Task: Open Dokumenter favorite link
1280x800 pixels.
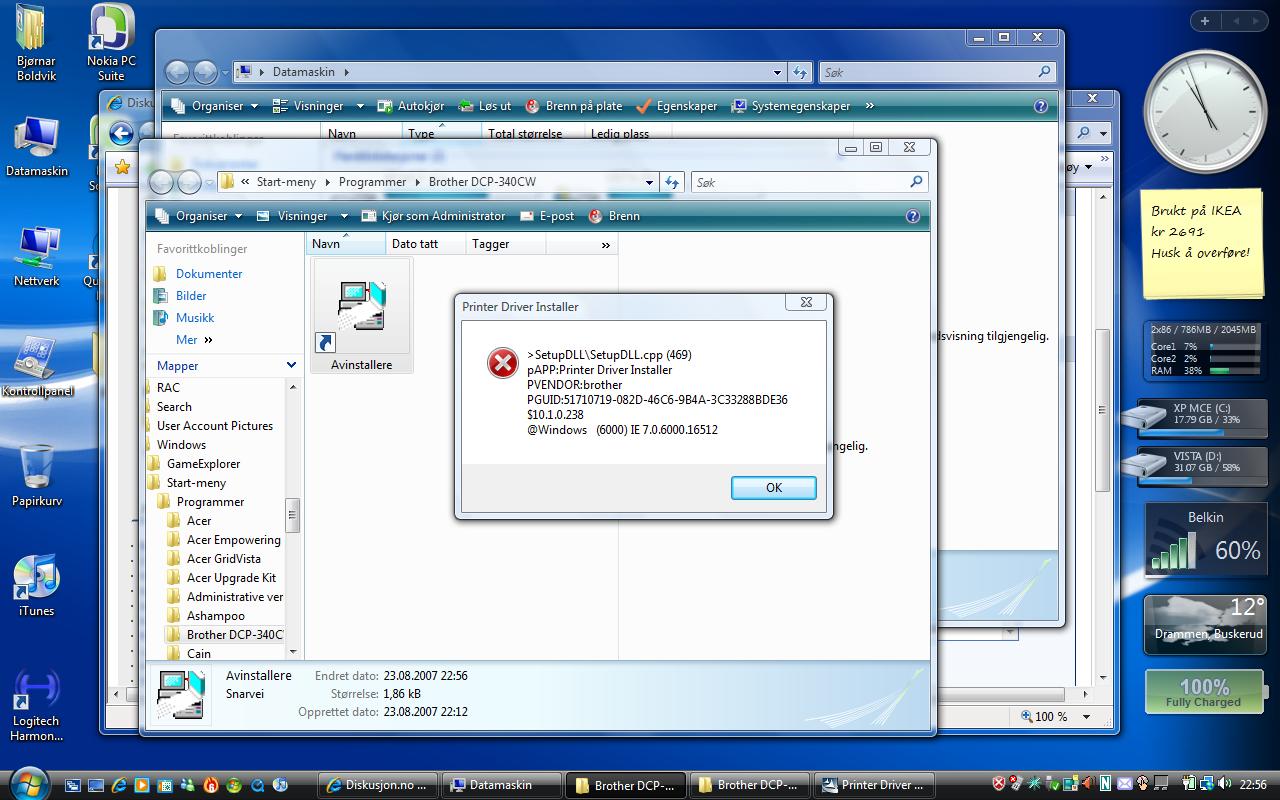Action: 209,274
